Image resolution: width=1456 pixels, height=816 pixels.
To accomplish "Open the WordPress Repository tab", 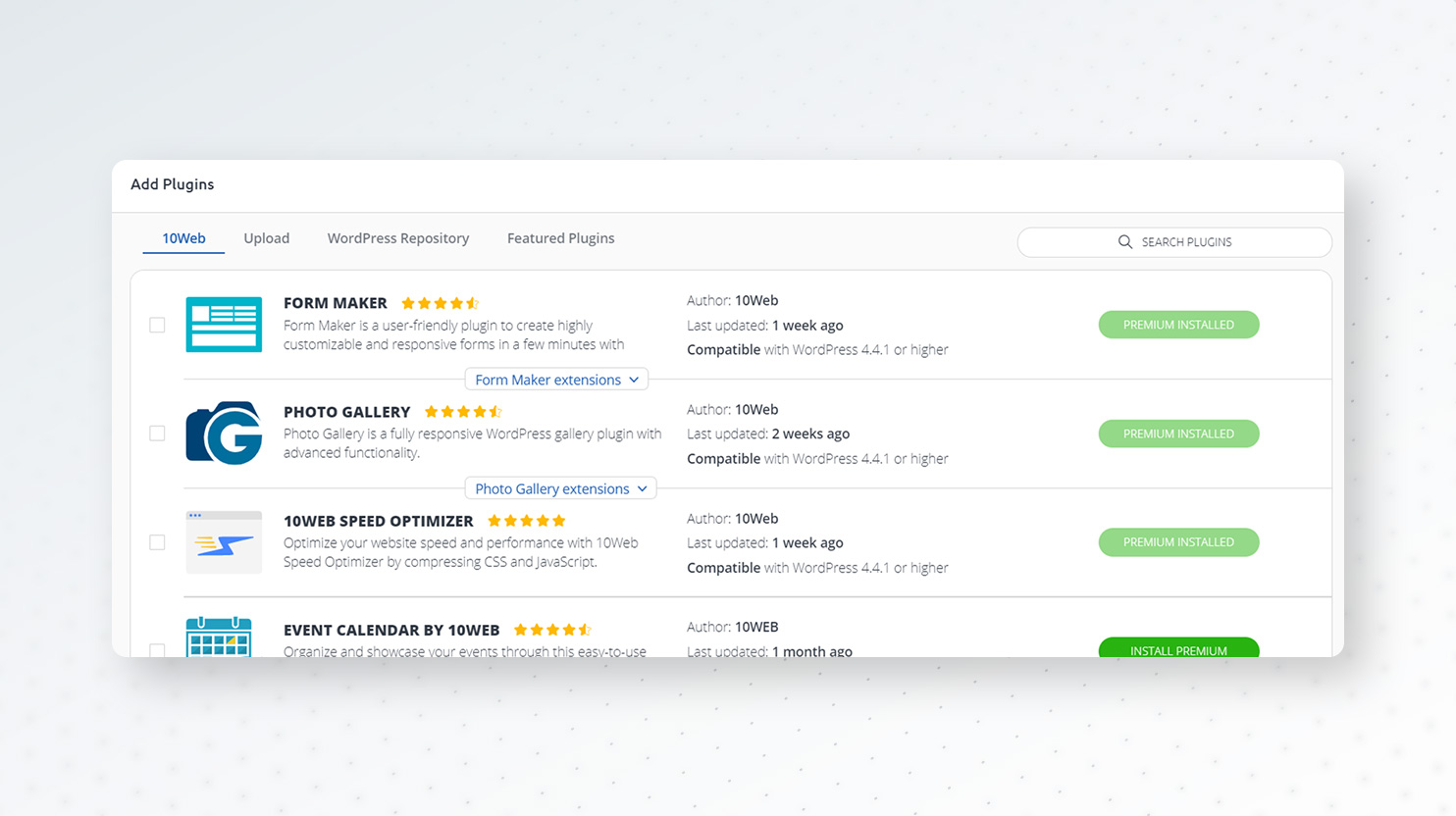I will (398, 238).
